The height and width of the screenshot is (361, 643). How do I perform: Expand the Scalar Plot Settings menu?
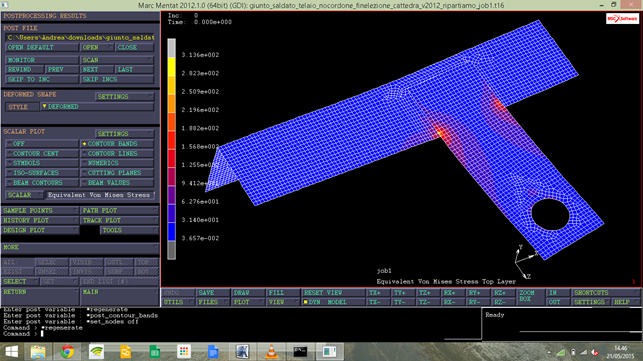pos(125,134)
